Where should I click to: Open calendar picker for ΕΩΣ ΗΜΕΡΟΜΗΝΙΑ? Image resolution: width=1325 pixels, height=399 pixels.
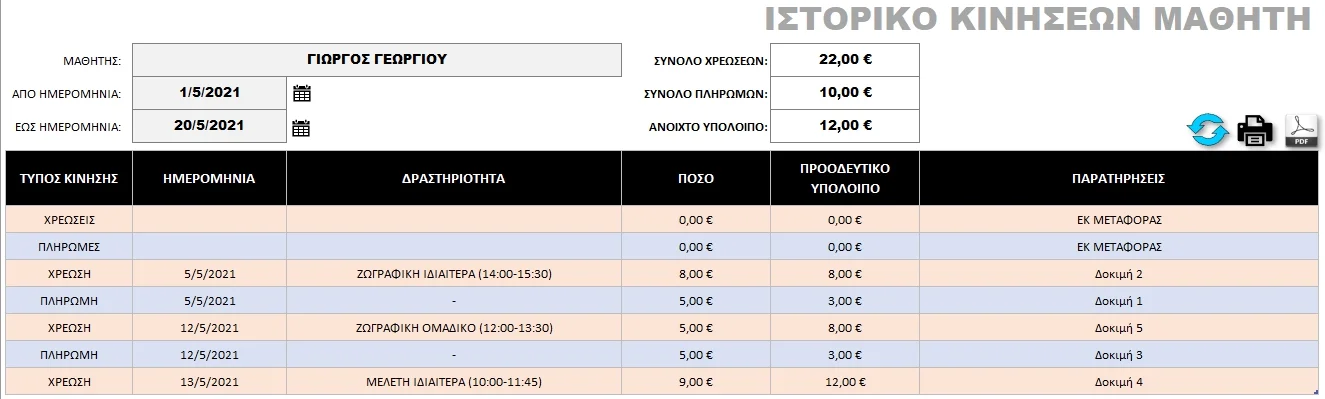point(302,127)
